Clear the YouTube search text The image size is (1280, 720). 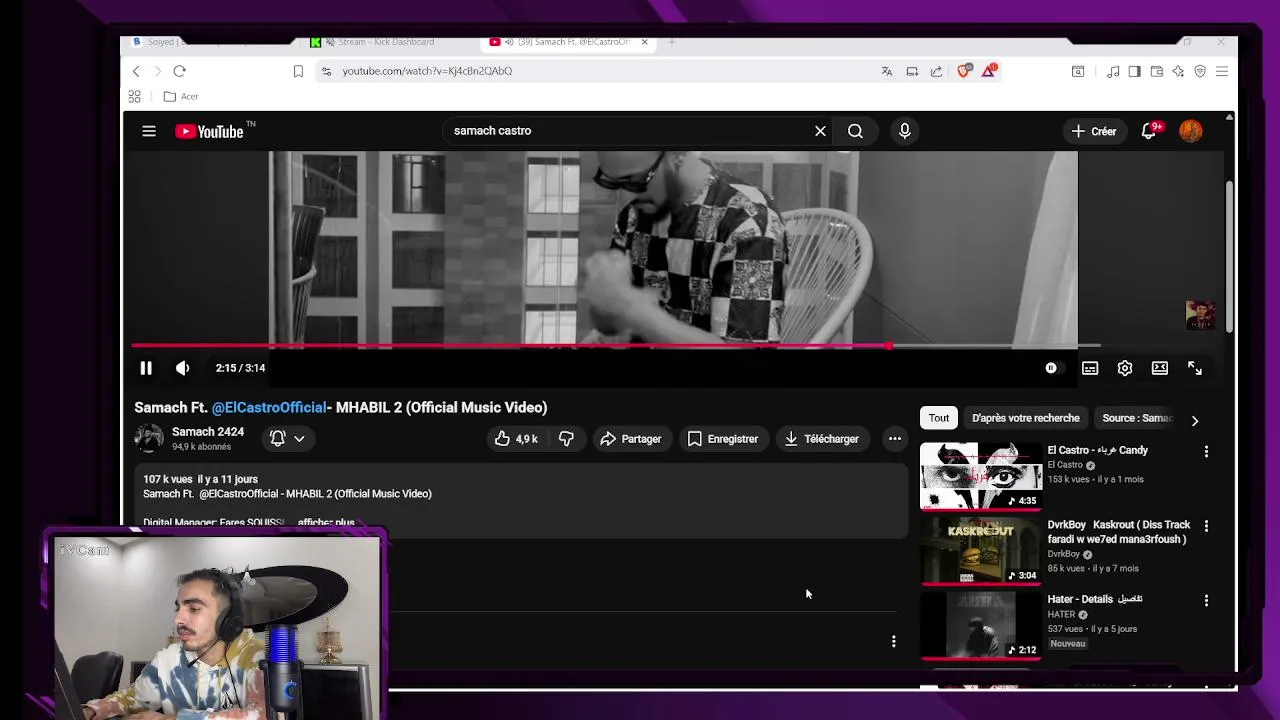820,131
